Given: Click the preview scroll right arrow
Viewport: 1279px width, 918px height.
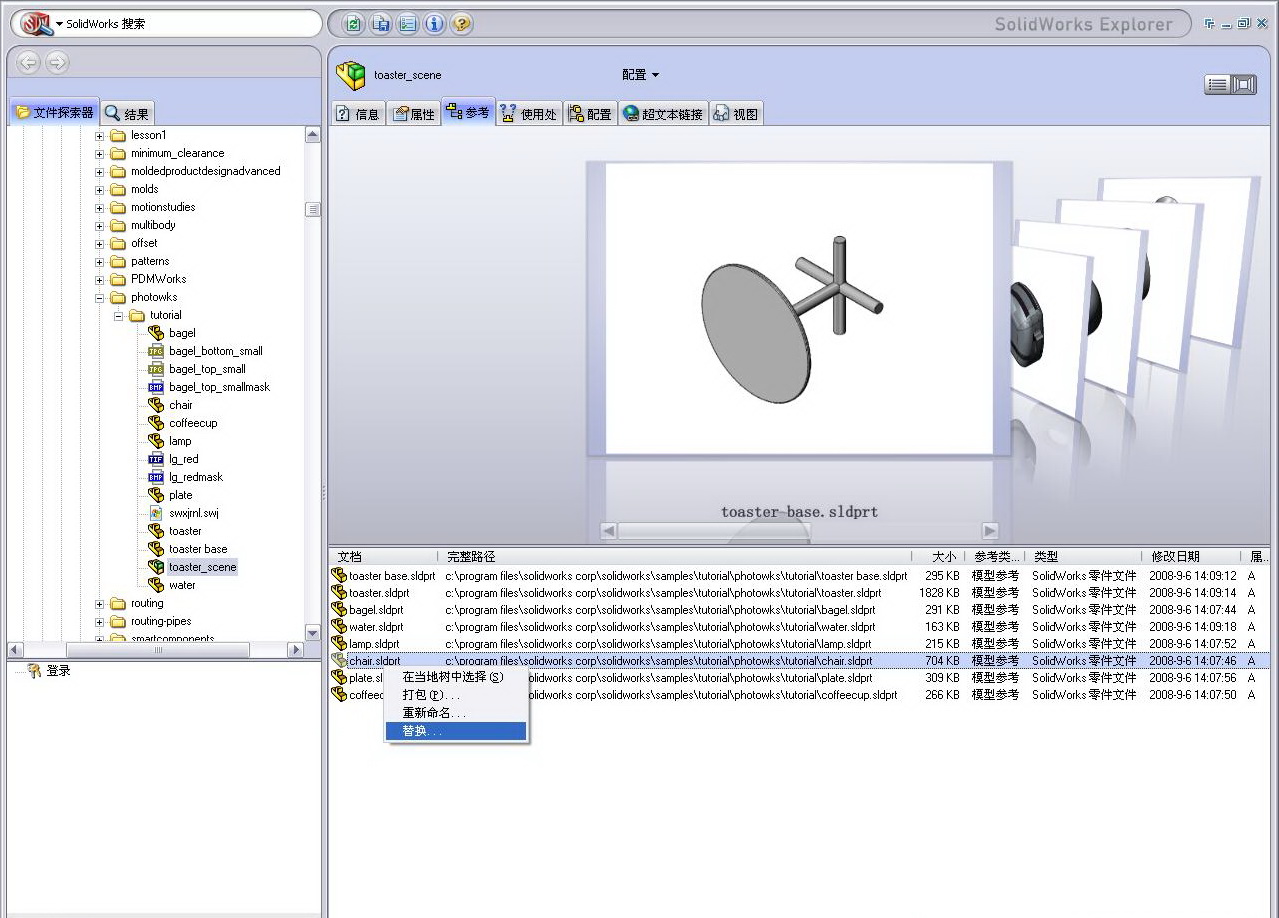Looking at the screenshot, I should 990,531.
